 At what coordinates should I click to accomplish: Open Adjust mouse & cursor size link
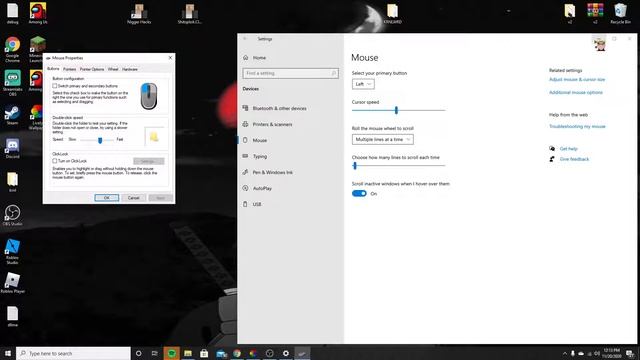tap(577, 80)
